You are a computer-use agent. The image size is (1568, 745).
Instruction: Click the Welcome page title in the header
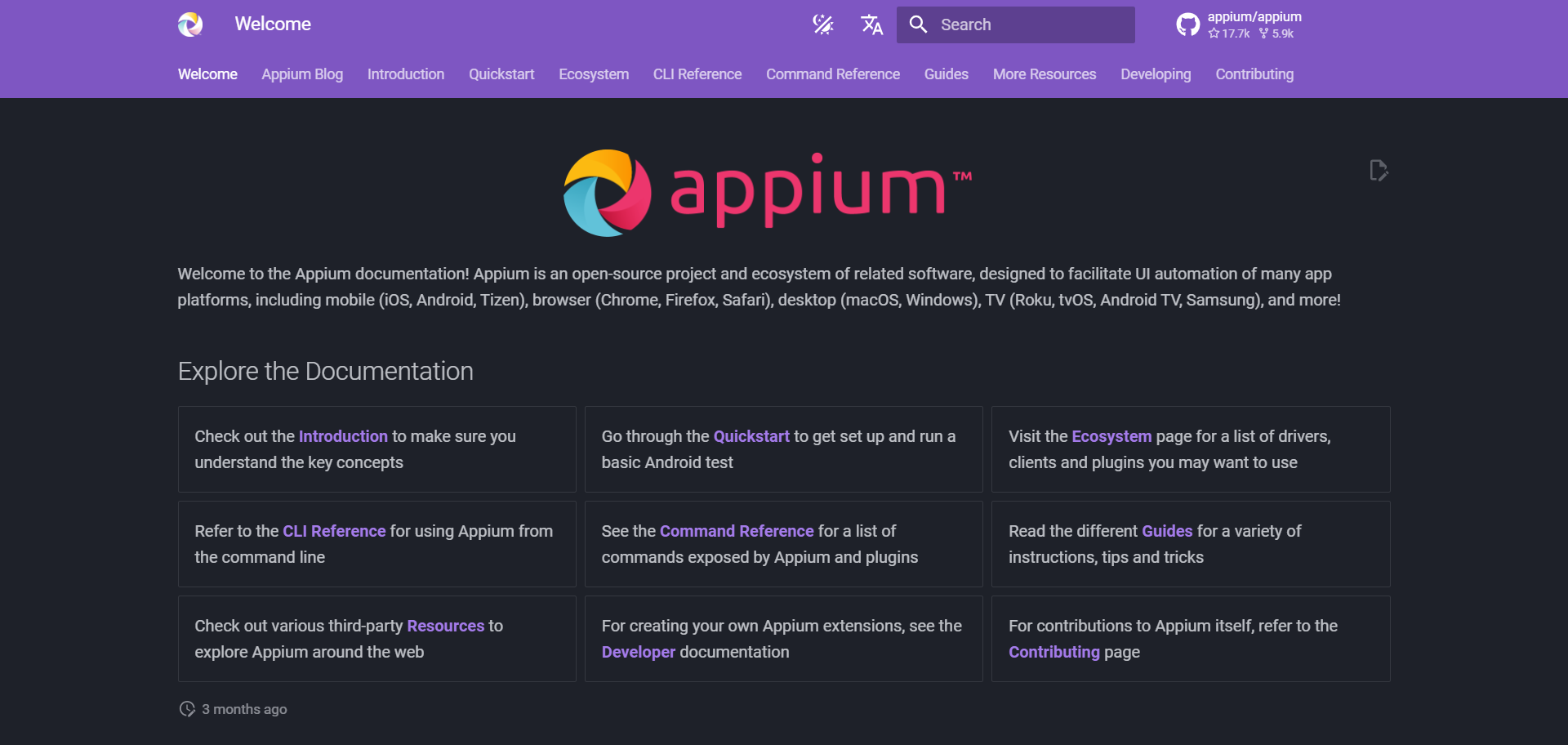(x=273, y=25)
